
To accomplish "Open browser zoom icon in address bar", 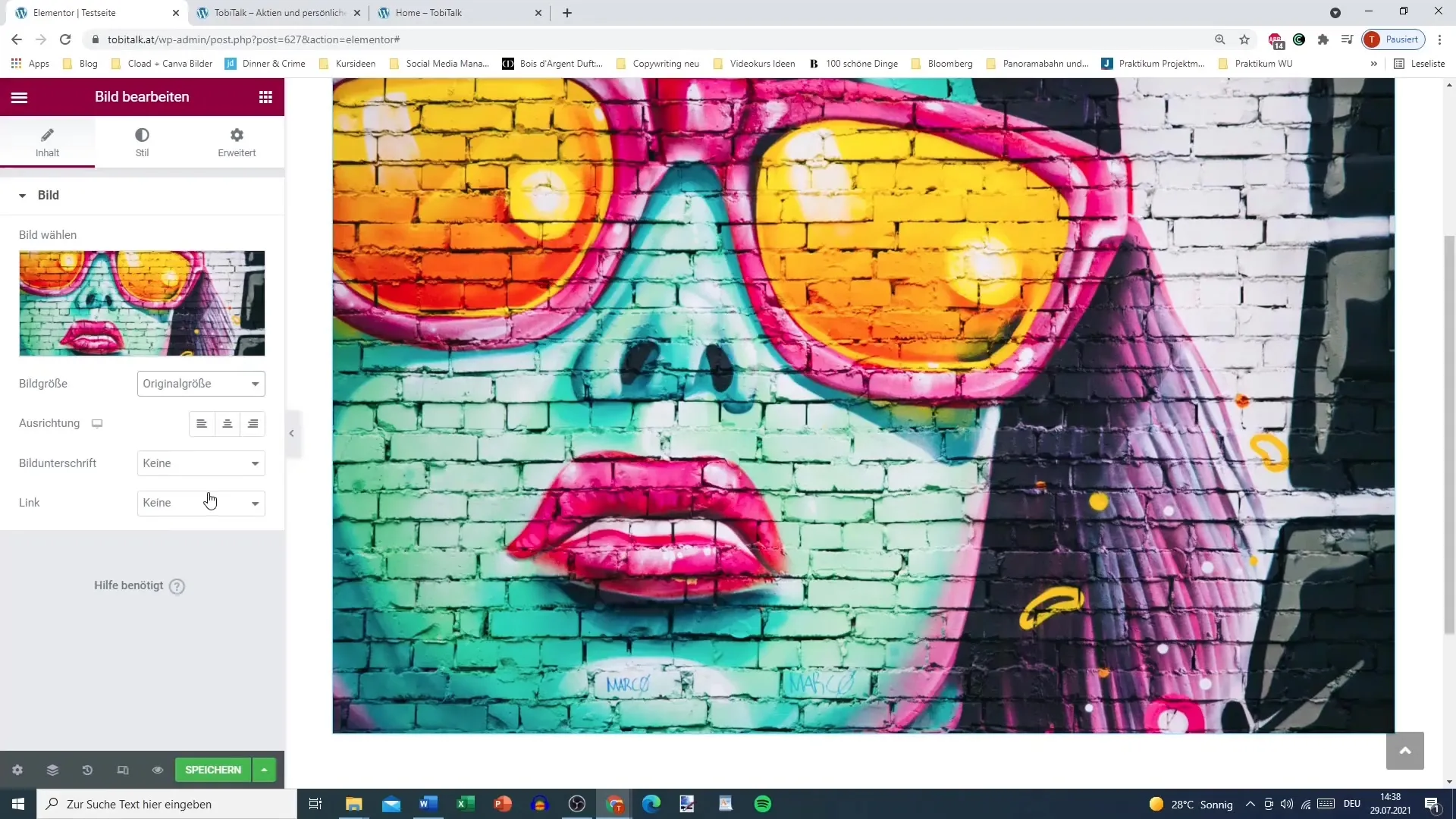I will click(x=1220, y=39).
